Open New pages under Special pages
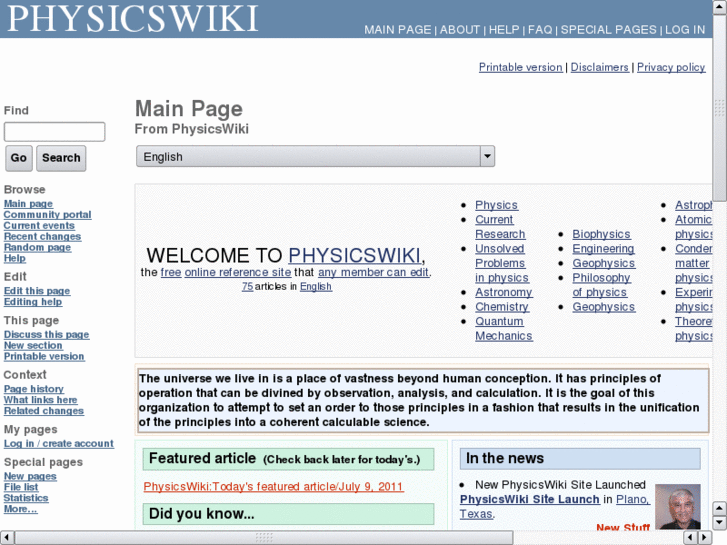The width and height of the screenshot is (727, 545). 30,476
